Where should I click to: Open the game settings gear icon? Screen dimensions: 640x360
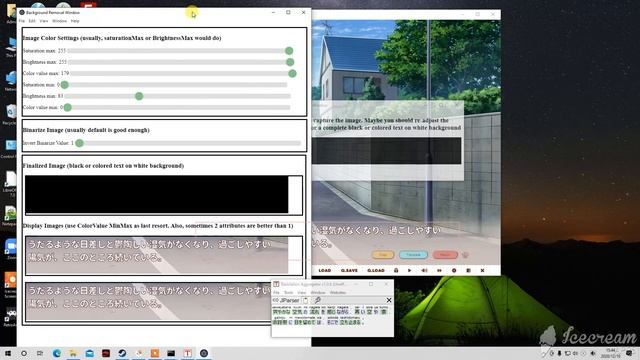[454, 271]
